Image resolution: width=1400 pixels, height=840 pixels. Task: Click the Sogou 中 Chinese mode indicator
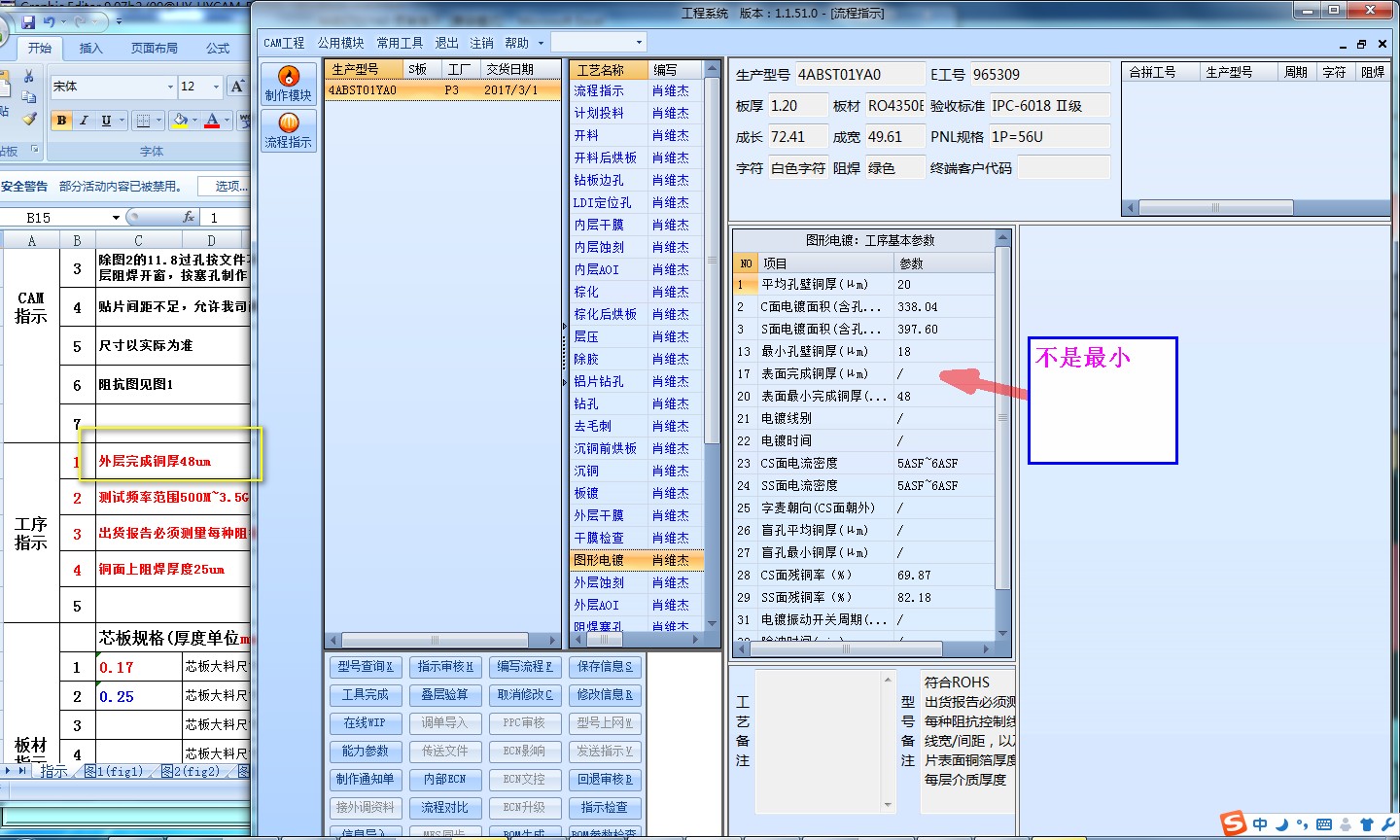click(1260, 824)
